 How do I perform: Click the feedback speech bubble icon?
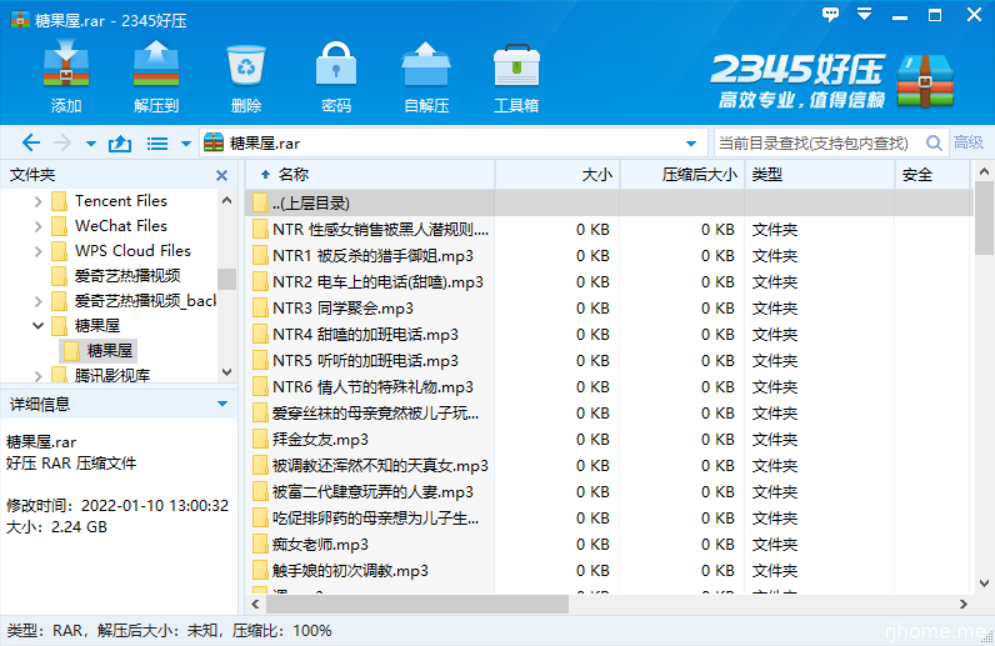(x=830, y=14)
